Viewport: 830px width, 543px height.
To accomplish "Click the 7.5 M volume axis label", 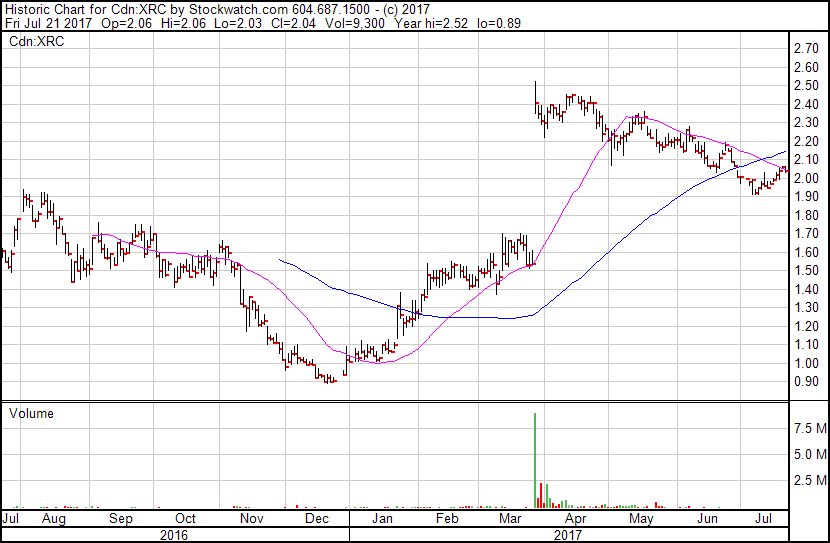I will coord(808,428).
